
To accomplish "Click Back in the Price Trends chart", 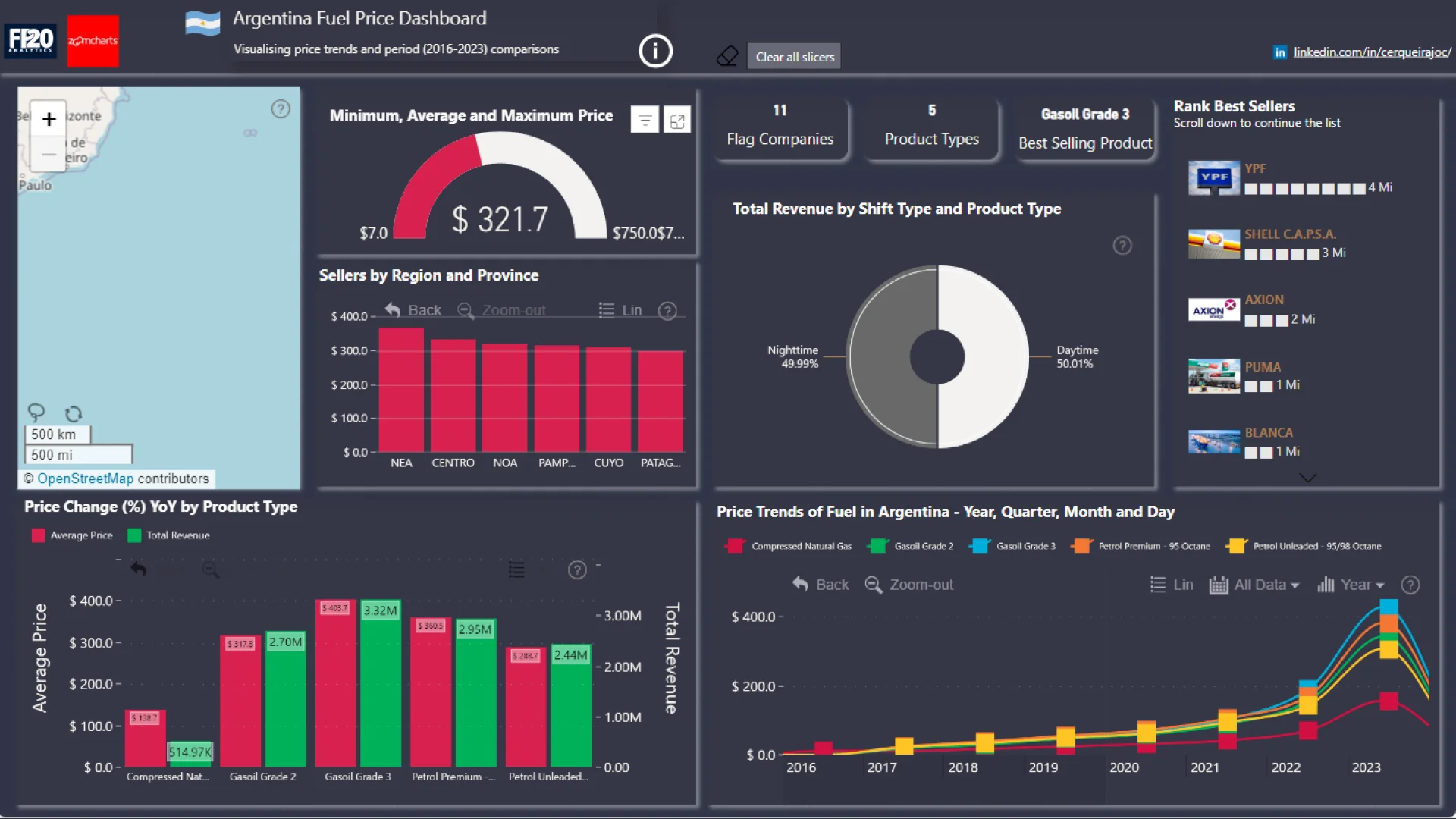I will 821,585.
